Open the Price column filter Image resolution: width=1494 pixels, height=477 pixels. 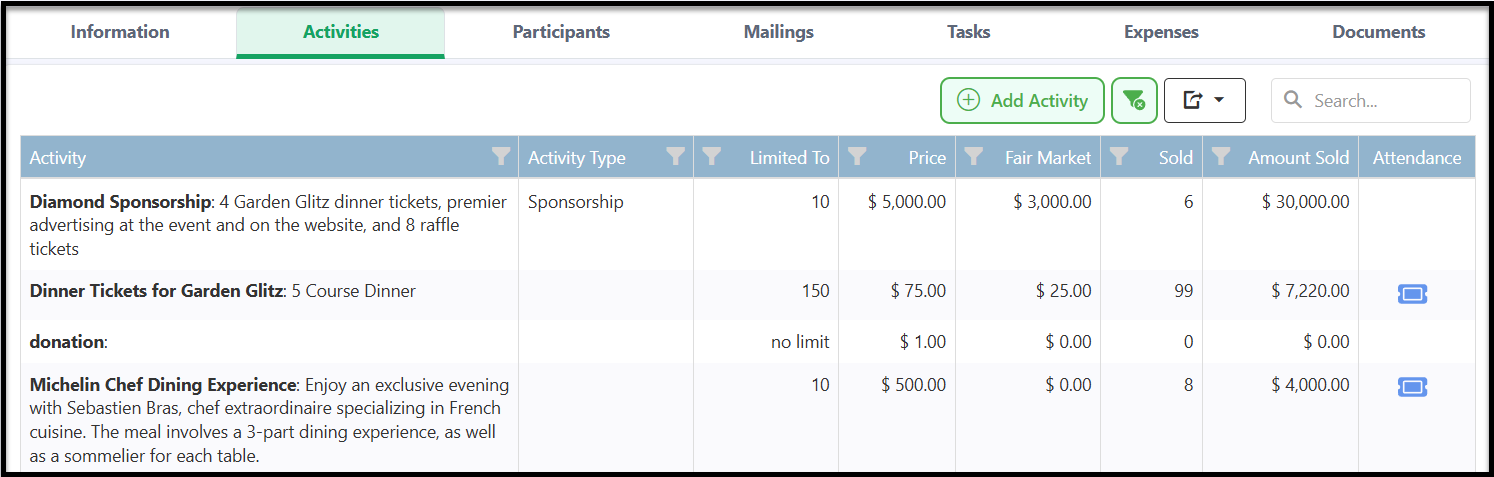click(x=857, y=156)
